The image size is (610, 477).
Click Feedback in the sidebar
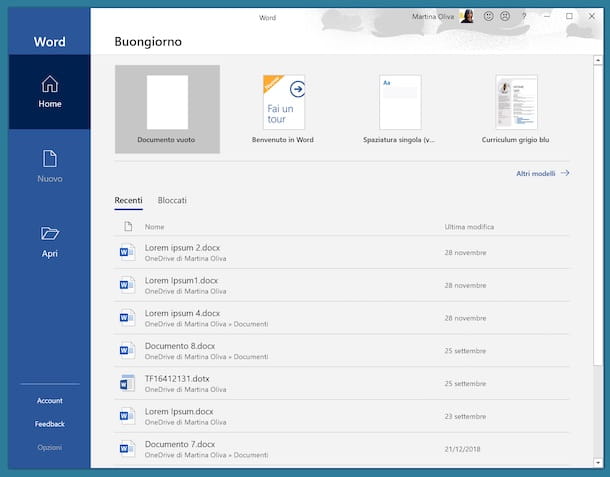[x=49, y=423]
